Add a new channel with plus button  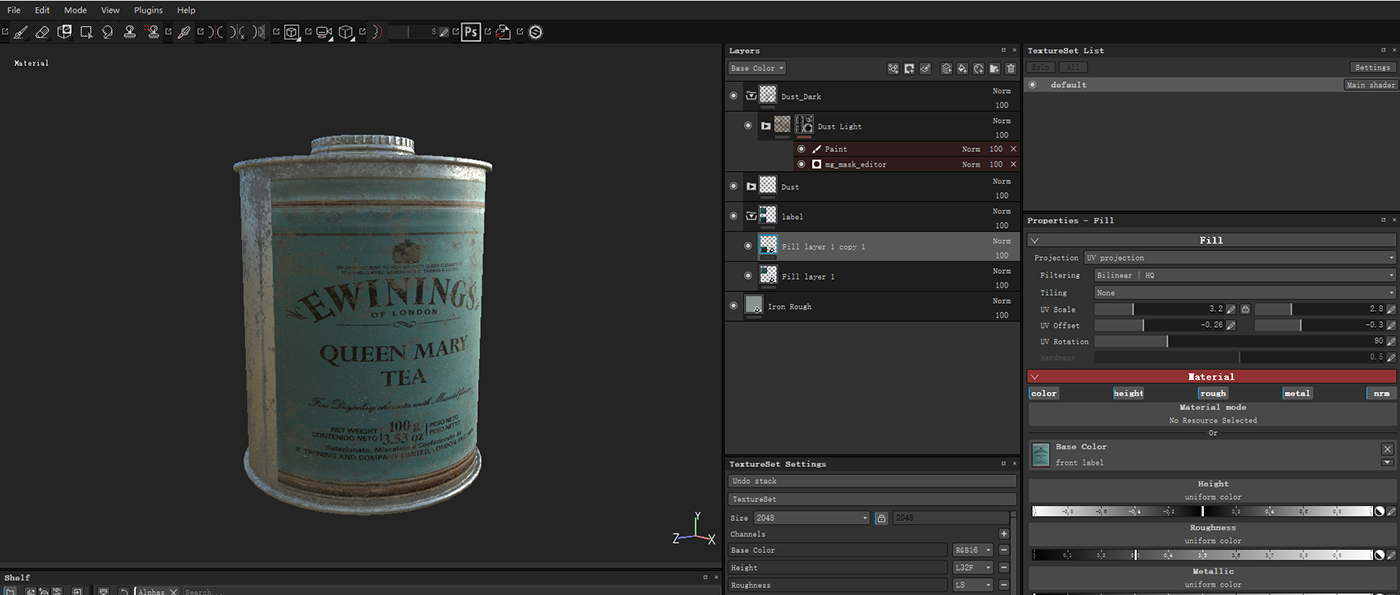pyautogui.click(x=1004, y=534)
